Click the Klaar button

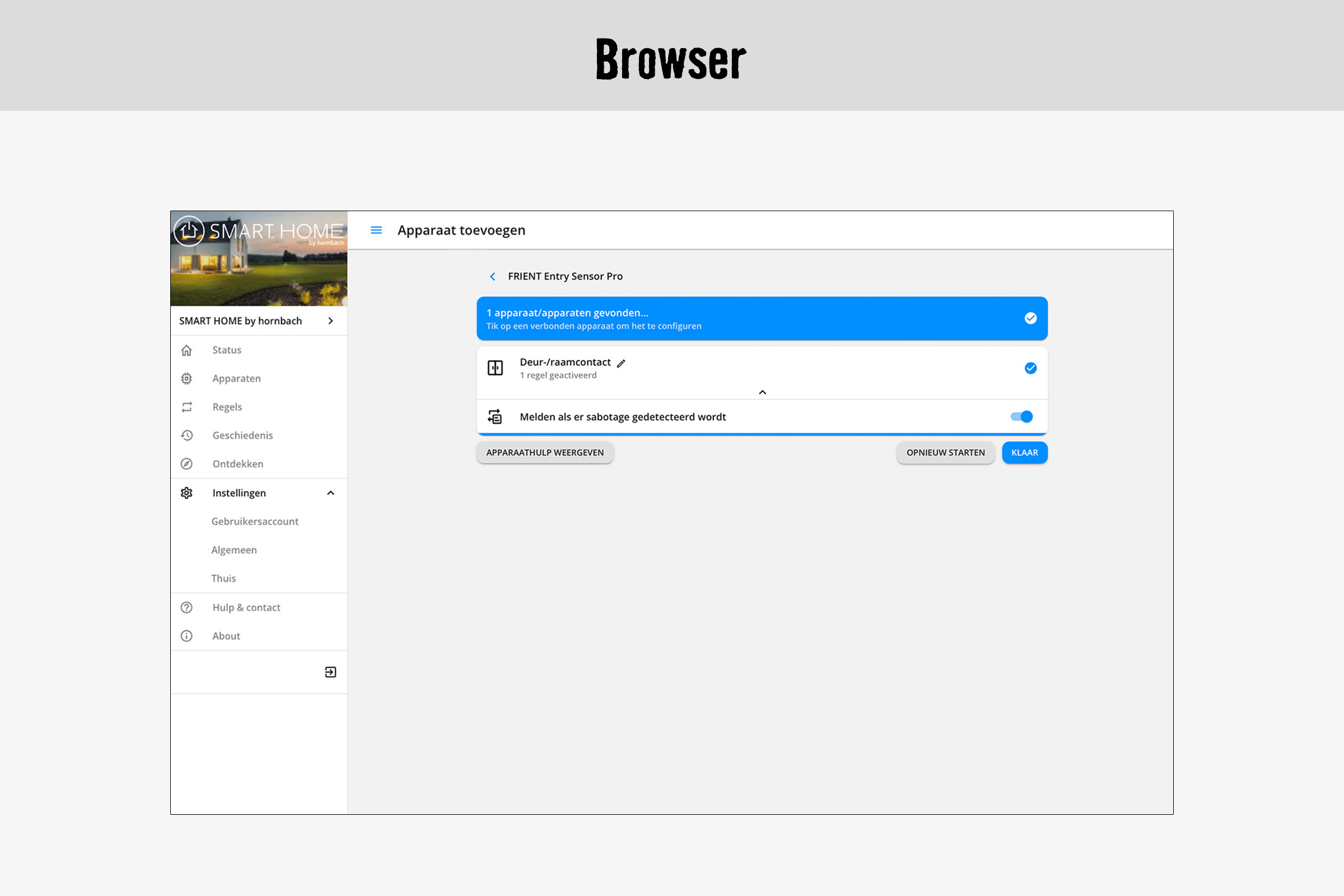click(x=1024, y=452)
